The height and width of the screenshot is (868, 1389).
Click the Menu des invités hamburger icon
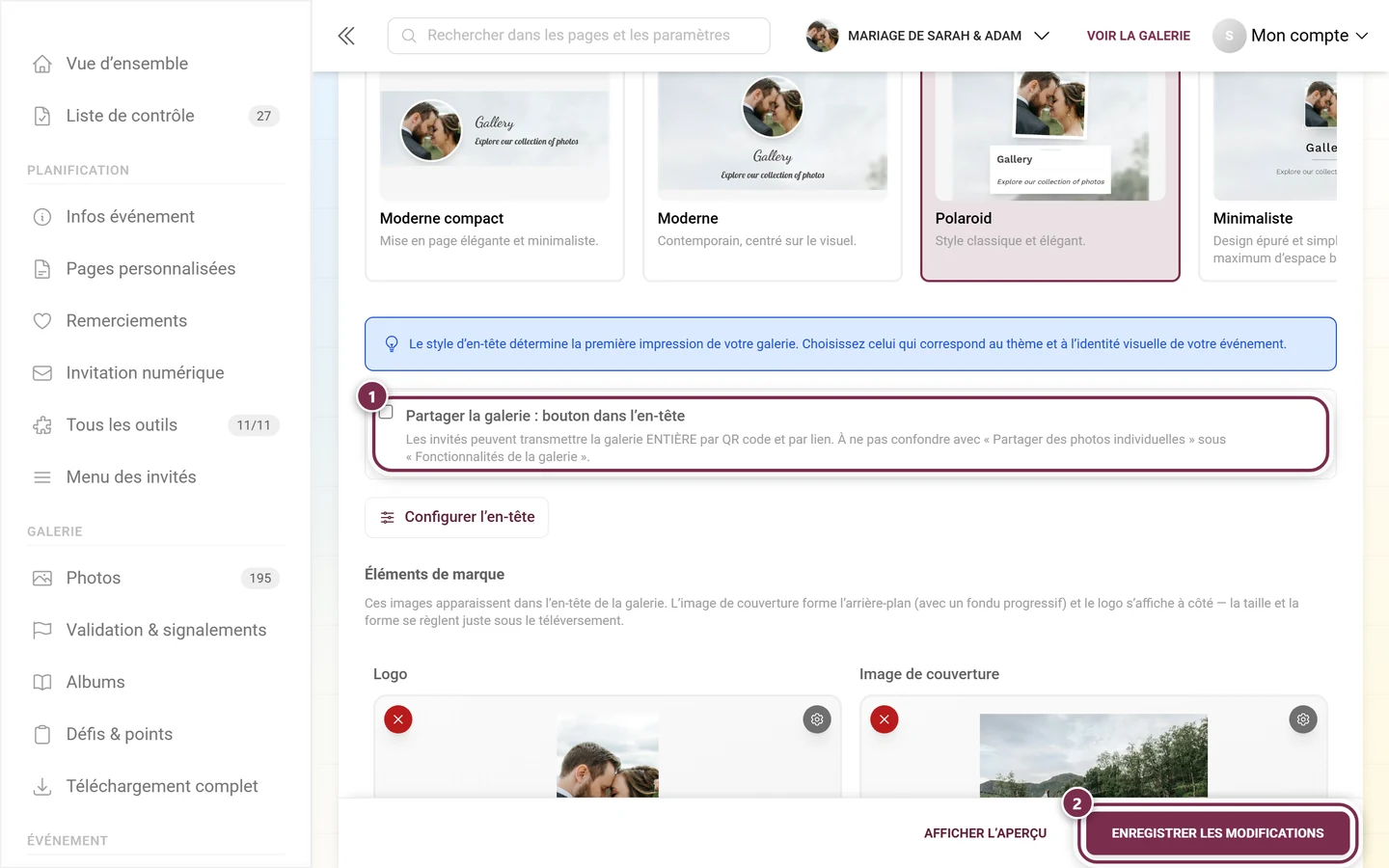(x=42, y=477)
